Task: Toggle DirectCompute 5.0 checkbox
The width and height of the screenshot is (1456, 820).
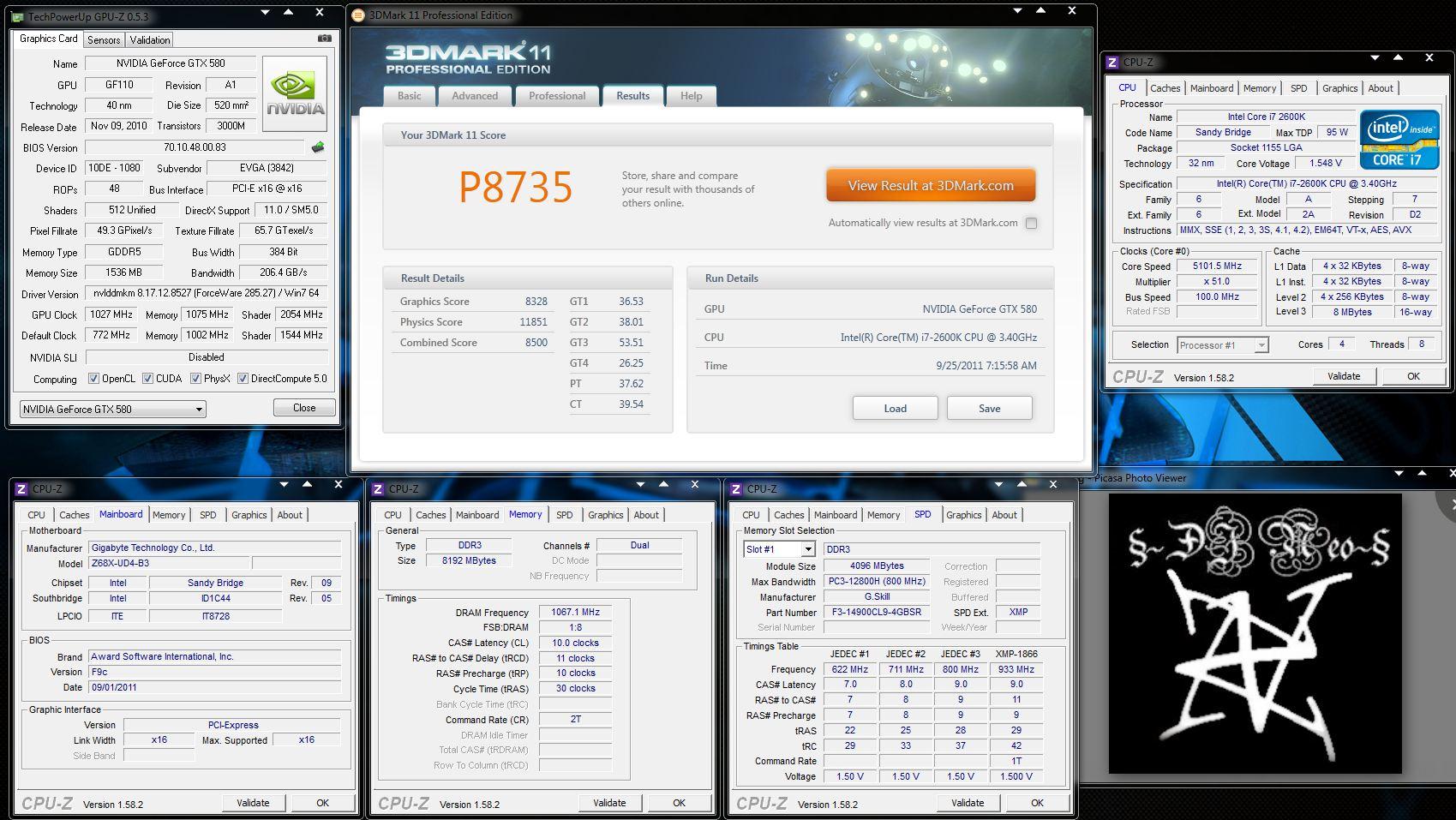Action: tap(243, 379)
